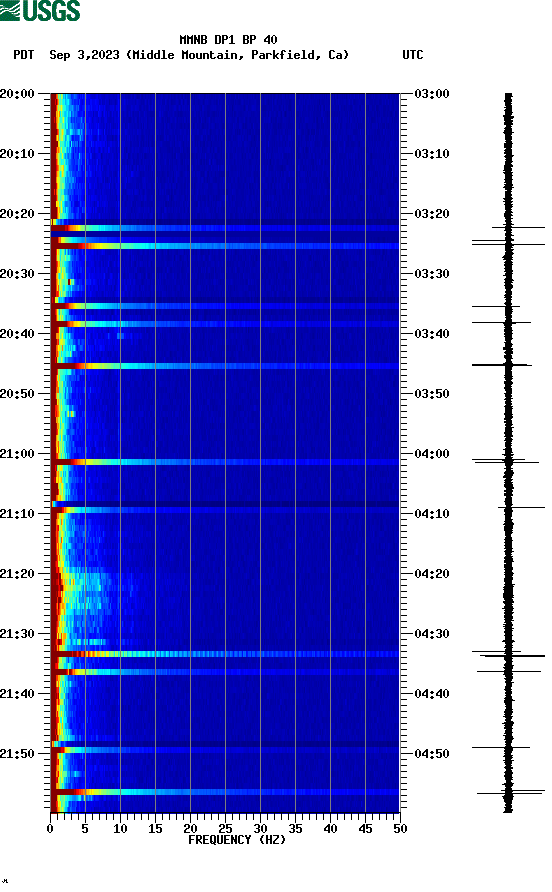Click the title text 'MMNB DP1 BP 40'
The width and height of the screenshot is (552, 892).
(x=228, y=40)
